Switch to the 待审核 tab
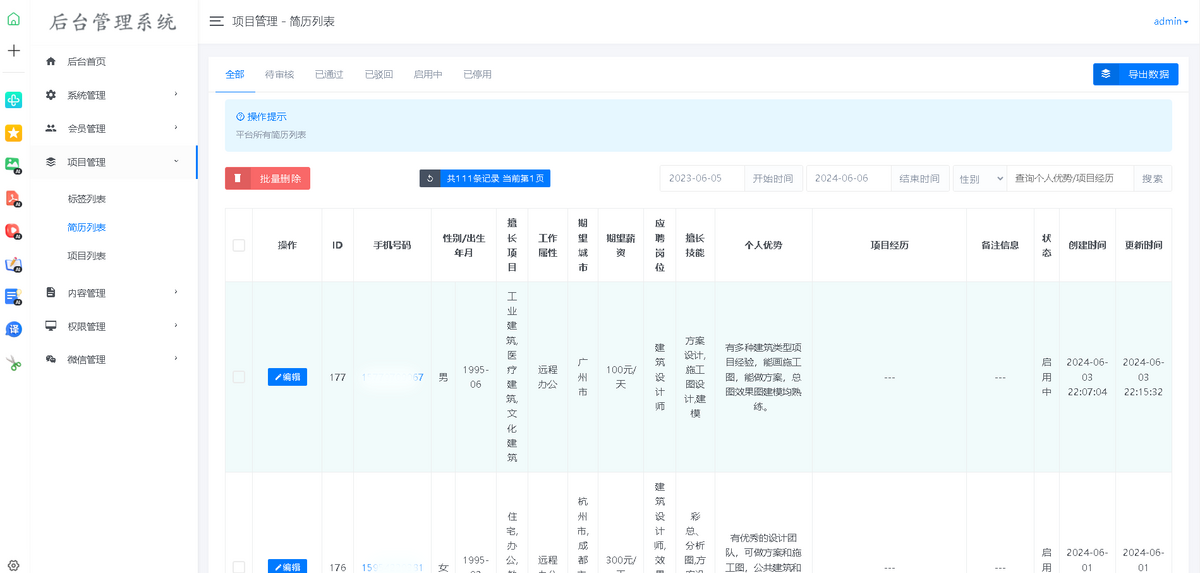 tap(280, 75)
